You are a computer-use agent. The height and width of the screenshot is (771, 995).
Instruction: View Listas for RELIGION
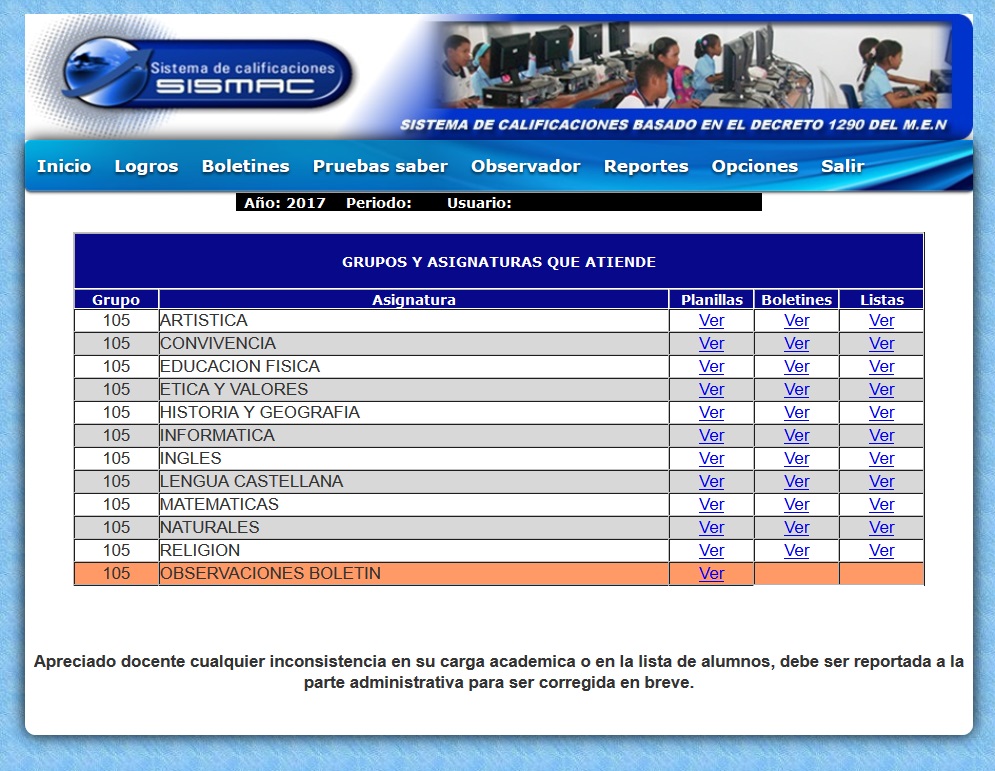click(x=881, y=550)
